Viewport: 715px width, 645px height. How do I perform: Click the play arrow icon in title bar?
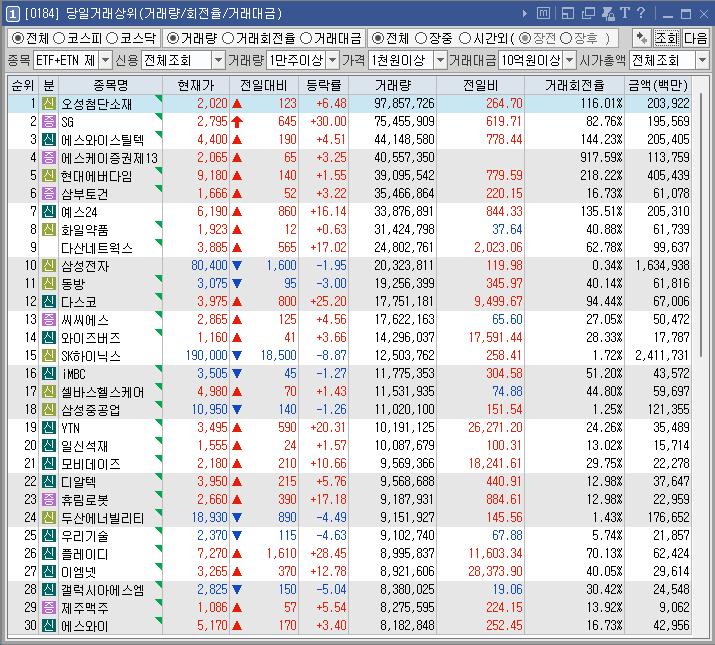pos(525,14)
